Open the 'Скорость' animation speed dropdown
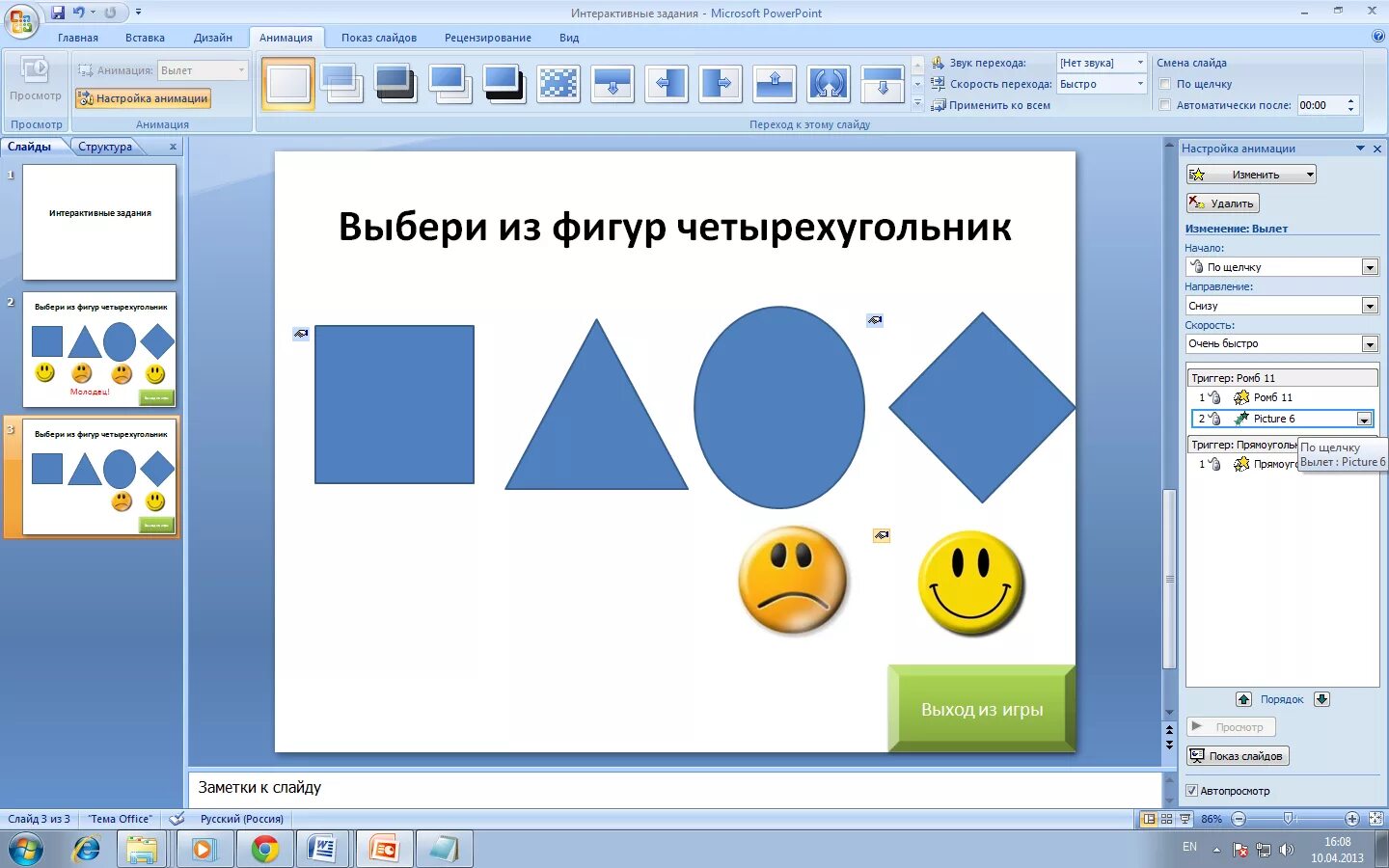This screenshot has height=868, width=1389. (1370, 344)
